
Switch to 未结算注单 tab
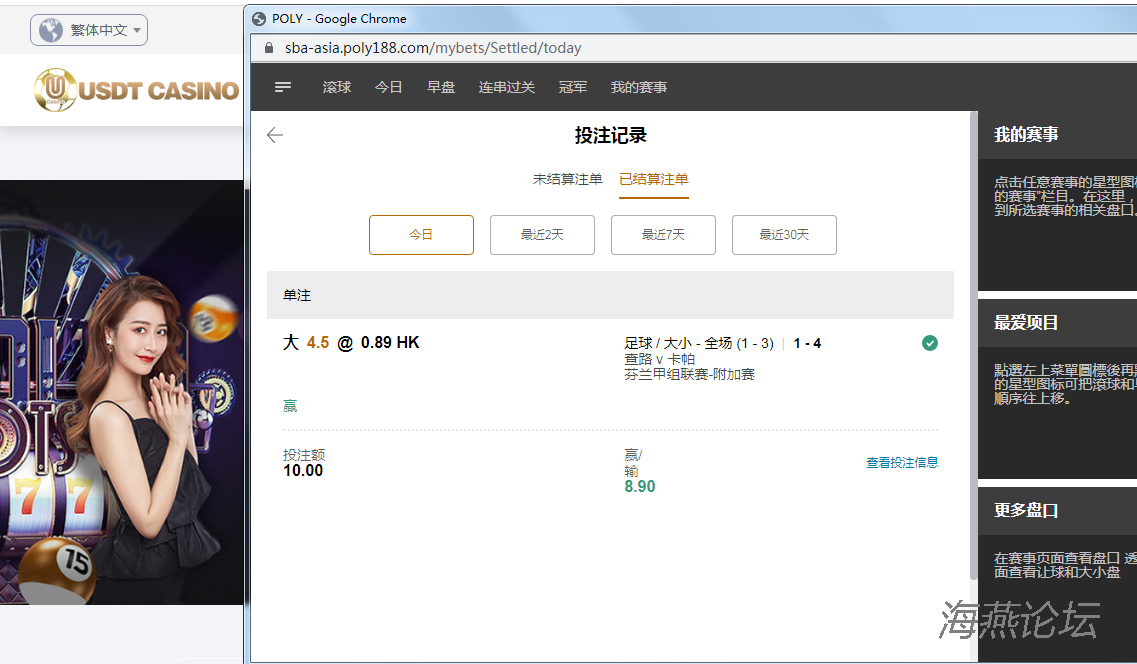pyautogui.click(x=567, y=179)
